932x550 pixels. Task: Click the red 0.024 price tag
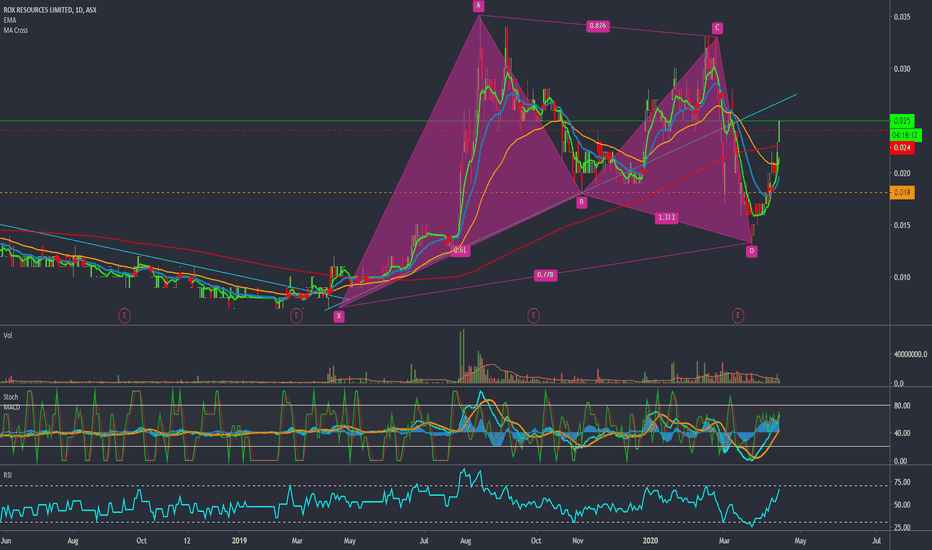tap(902, 147)
